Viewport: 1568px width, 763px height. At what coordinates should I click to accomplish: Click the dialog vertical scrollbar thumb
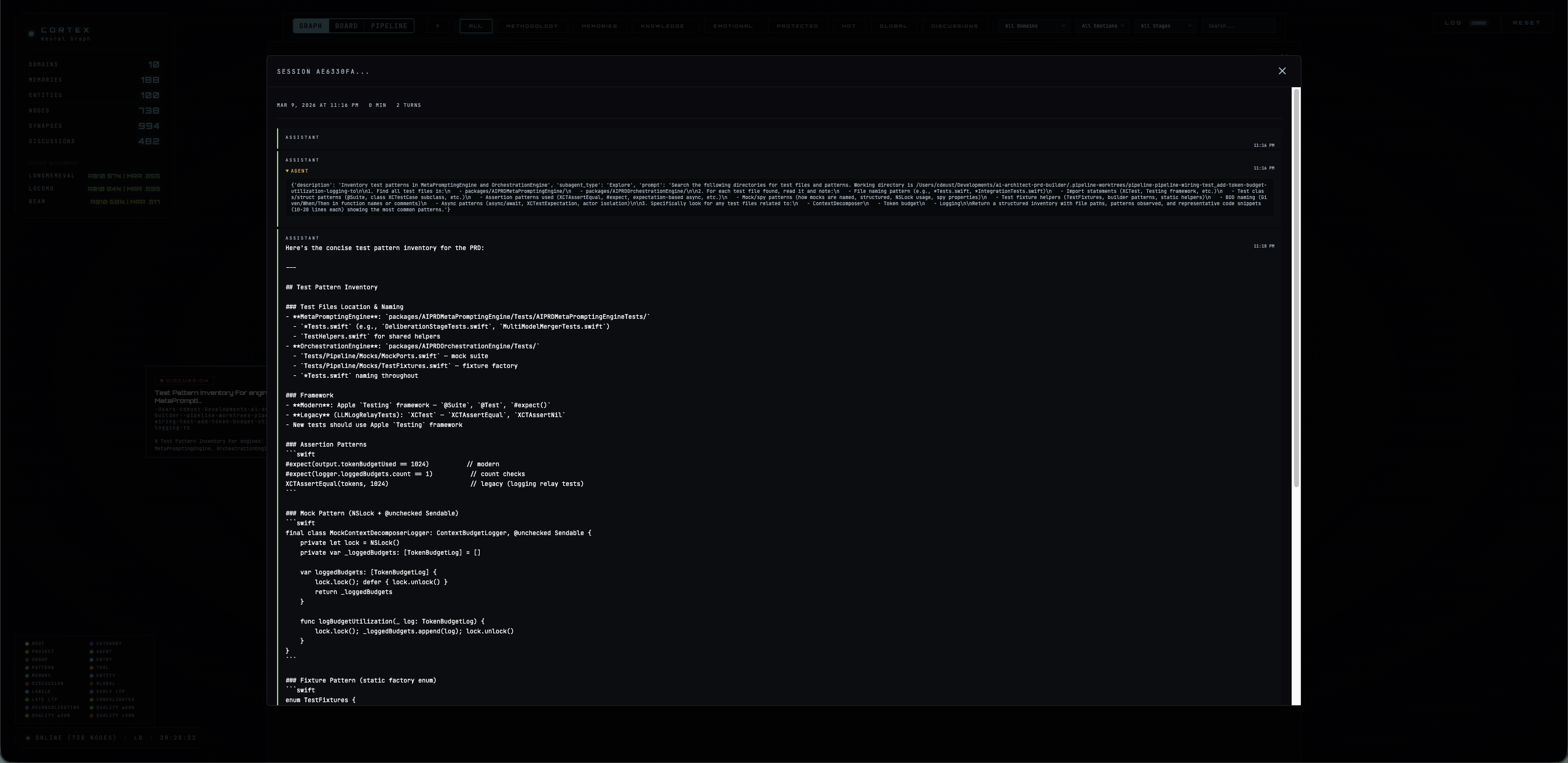click(x=1297, y=288)
